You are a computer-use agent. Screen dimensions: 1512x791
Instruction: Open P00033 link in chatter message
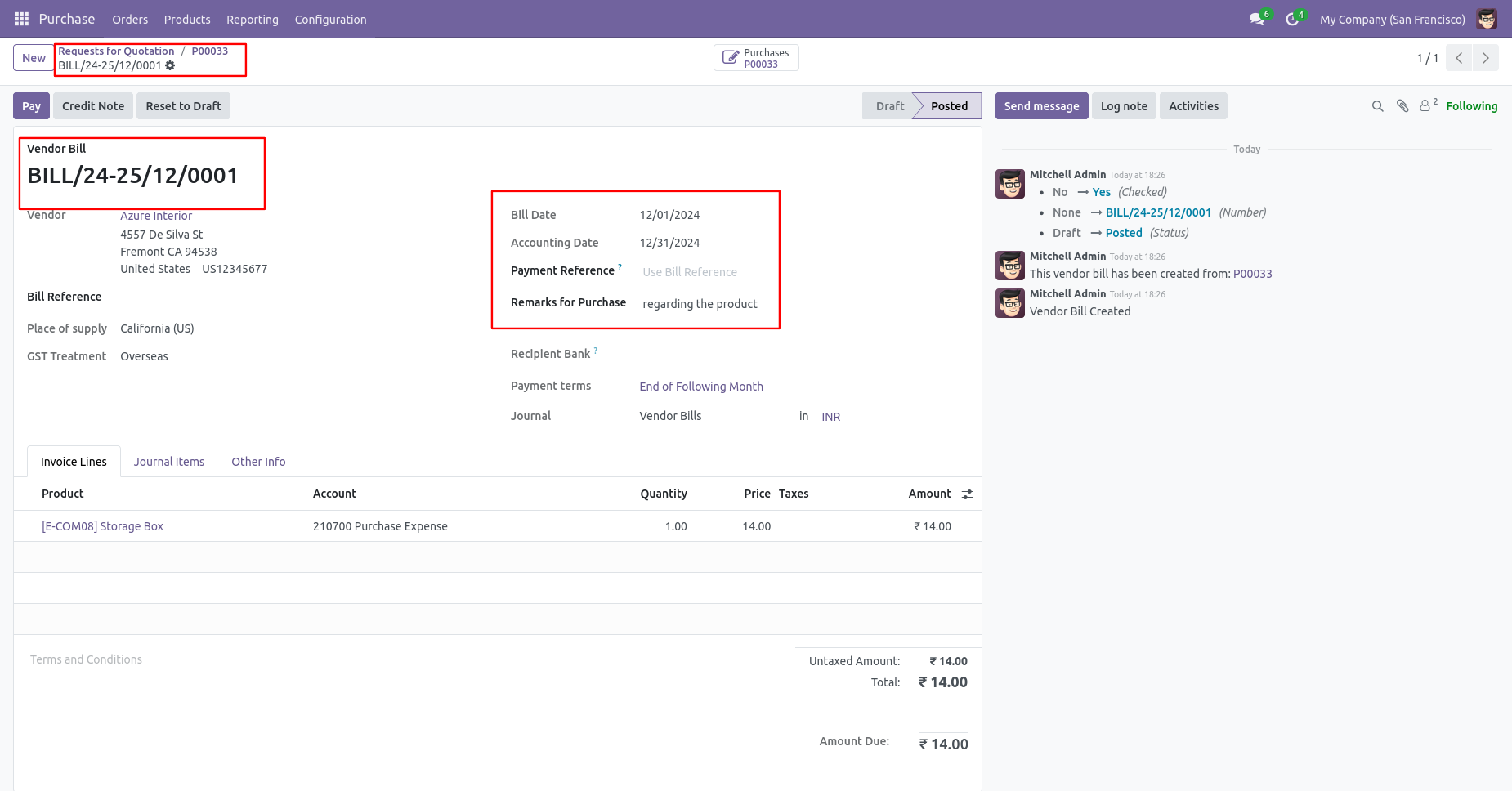[1252, 274]
